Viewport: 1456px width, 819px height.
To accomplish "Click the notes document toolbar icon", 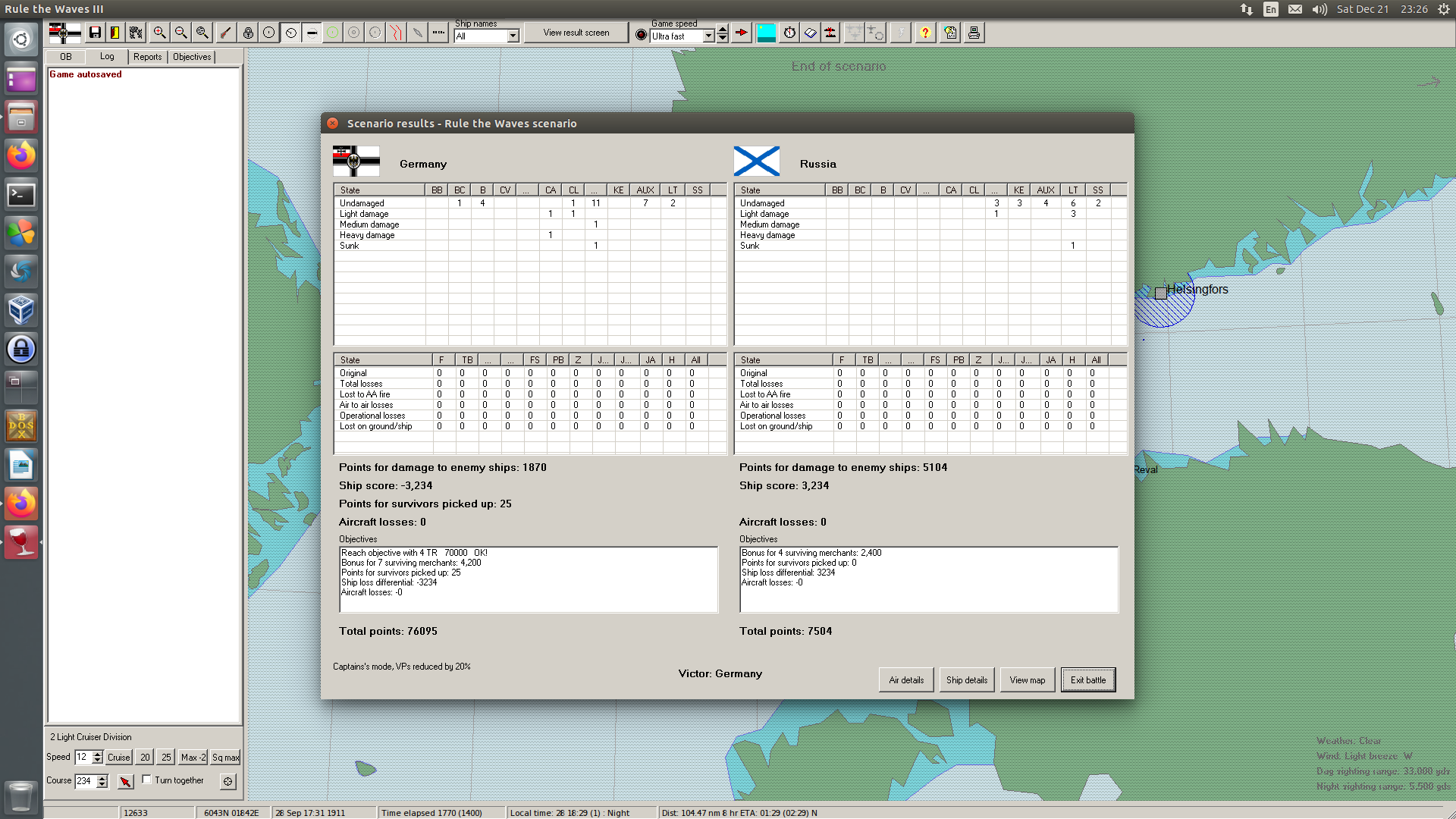I will [951, 33].
